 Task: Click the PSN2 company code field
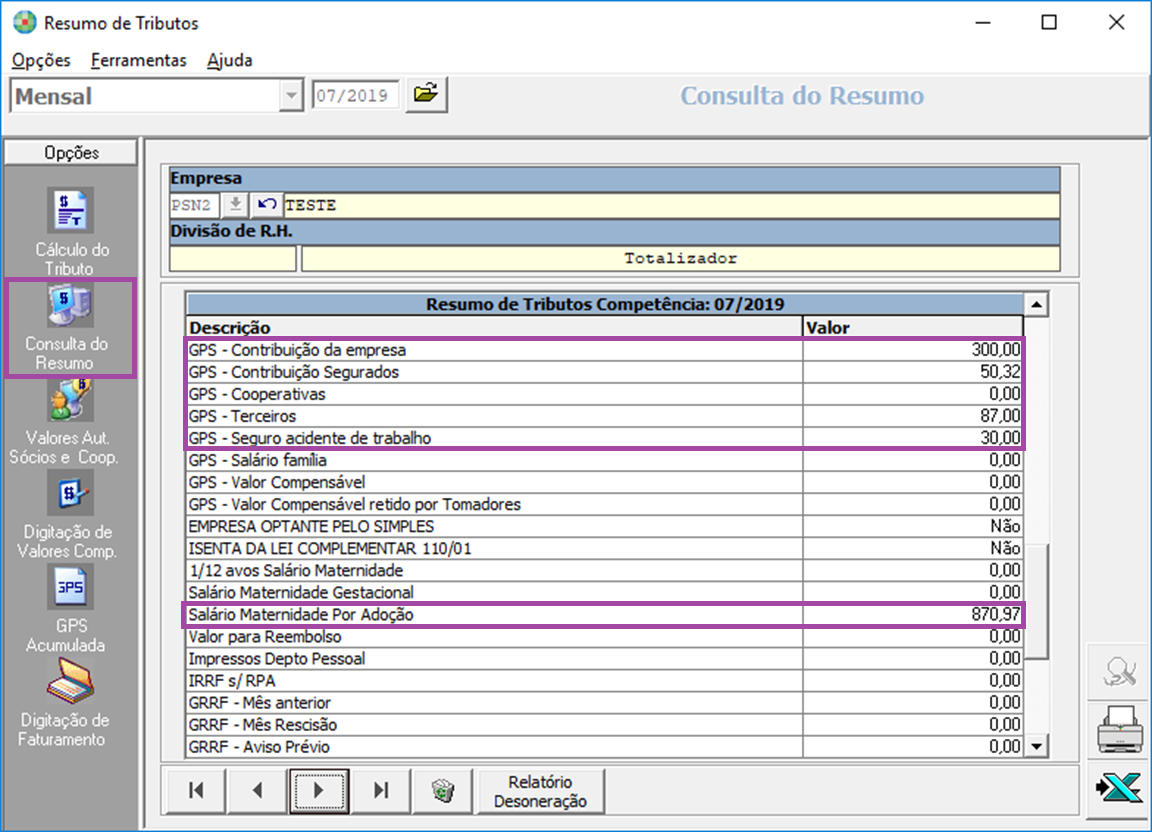pyautogui.click(x=195, y=205)
